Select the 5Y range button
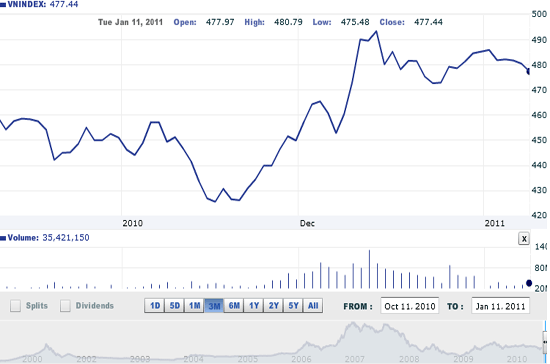Viewport: 550px width, 364px height. [293, 306]
